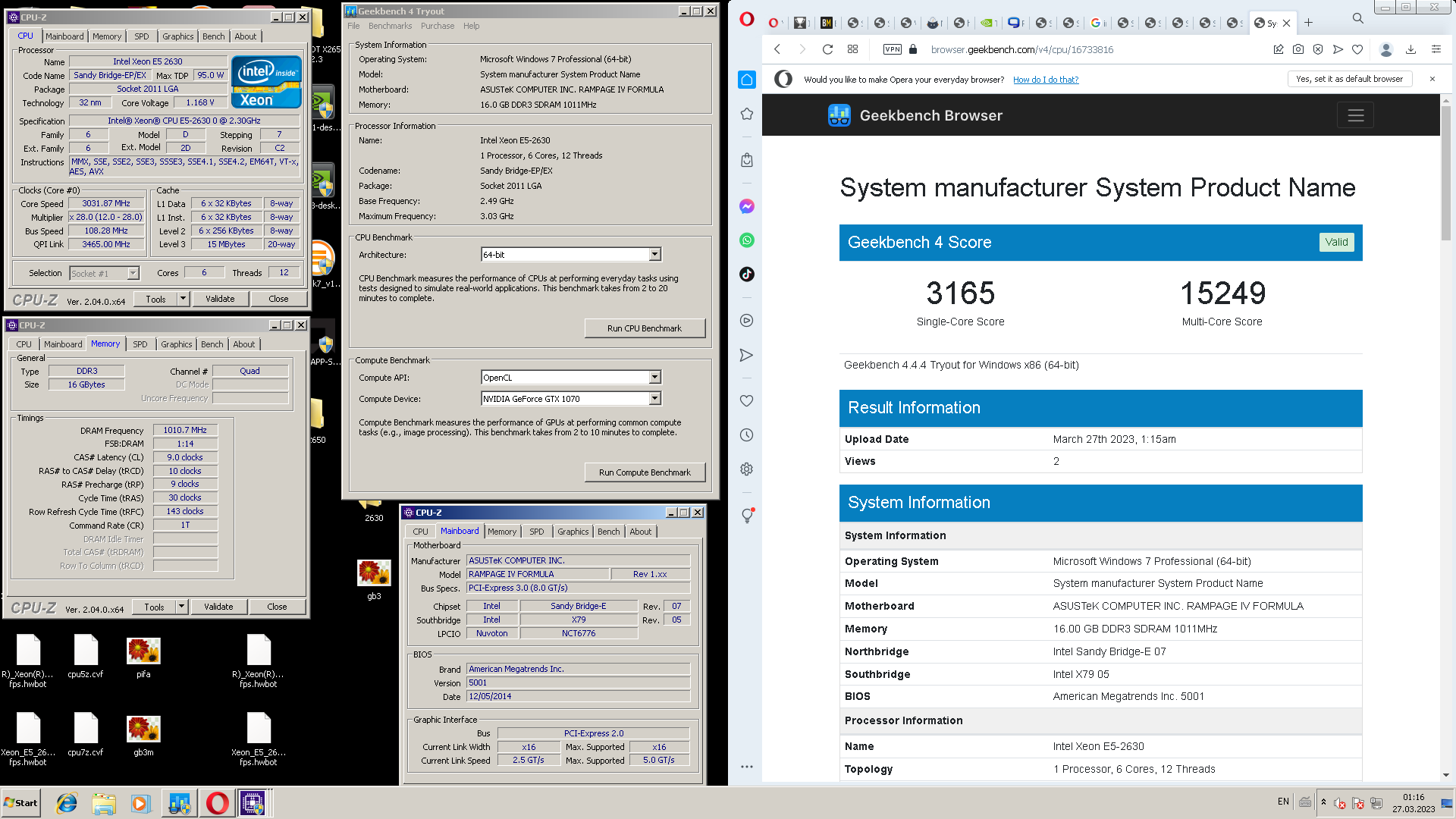This screenshot has height=819, width=1456.
Task: Send page to My Flow arrow icon
Action: pos(1338,49)
